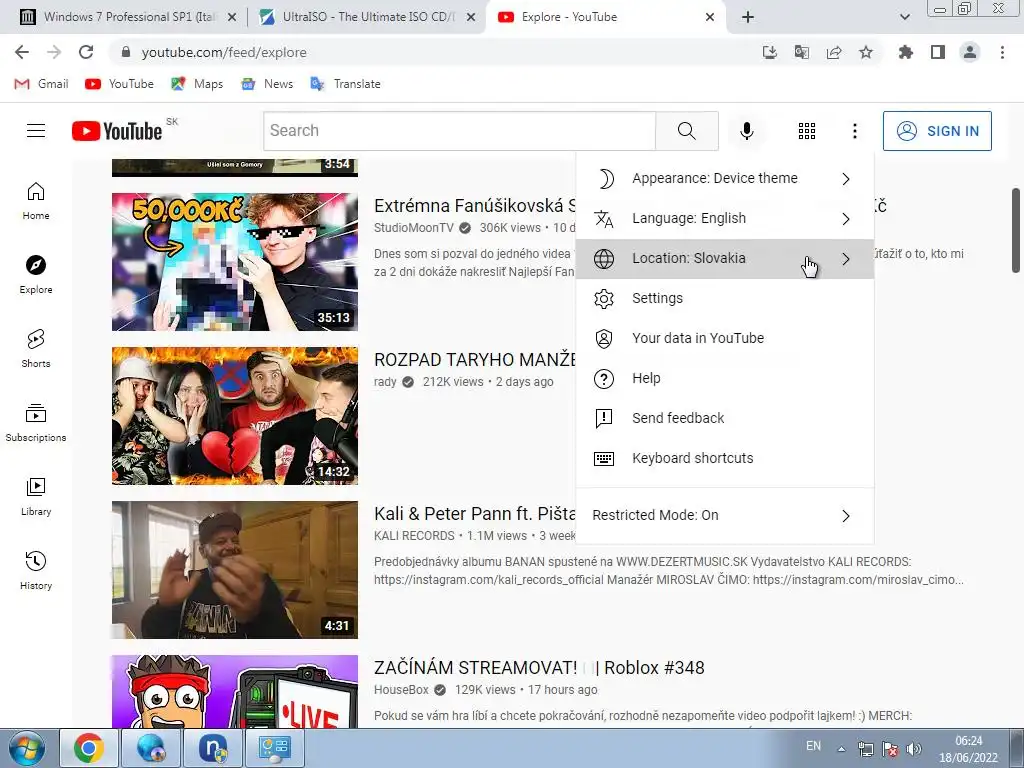The width and height of the screenshot is (1024, 768).
Task: Open Library in the sidebar
Action: (36, 497)
